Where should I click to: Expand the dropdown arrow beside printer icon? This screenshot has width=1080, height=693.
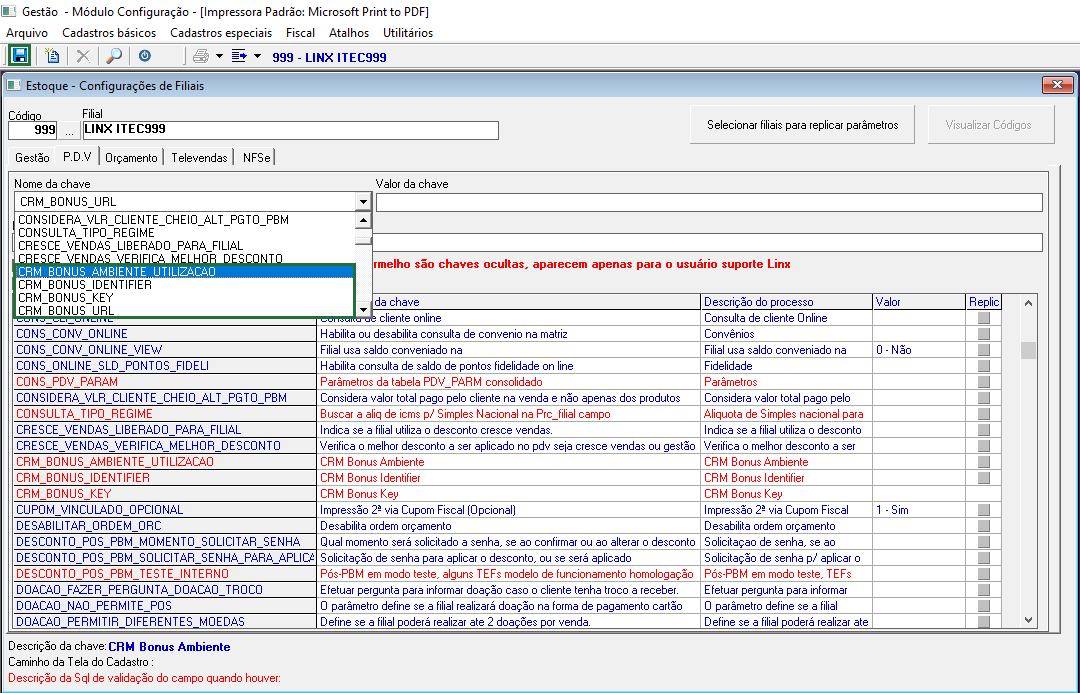pyautogui.click(x=219, y=57)
